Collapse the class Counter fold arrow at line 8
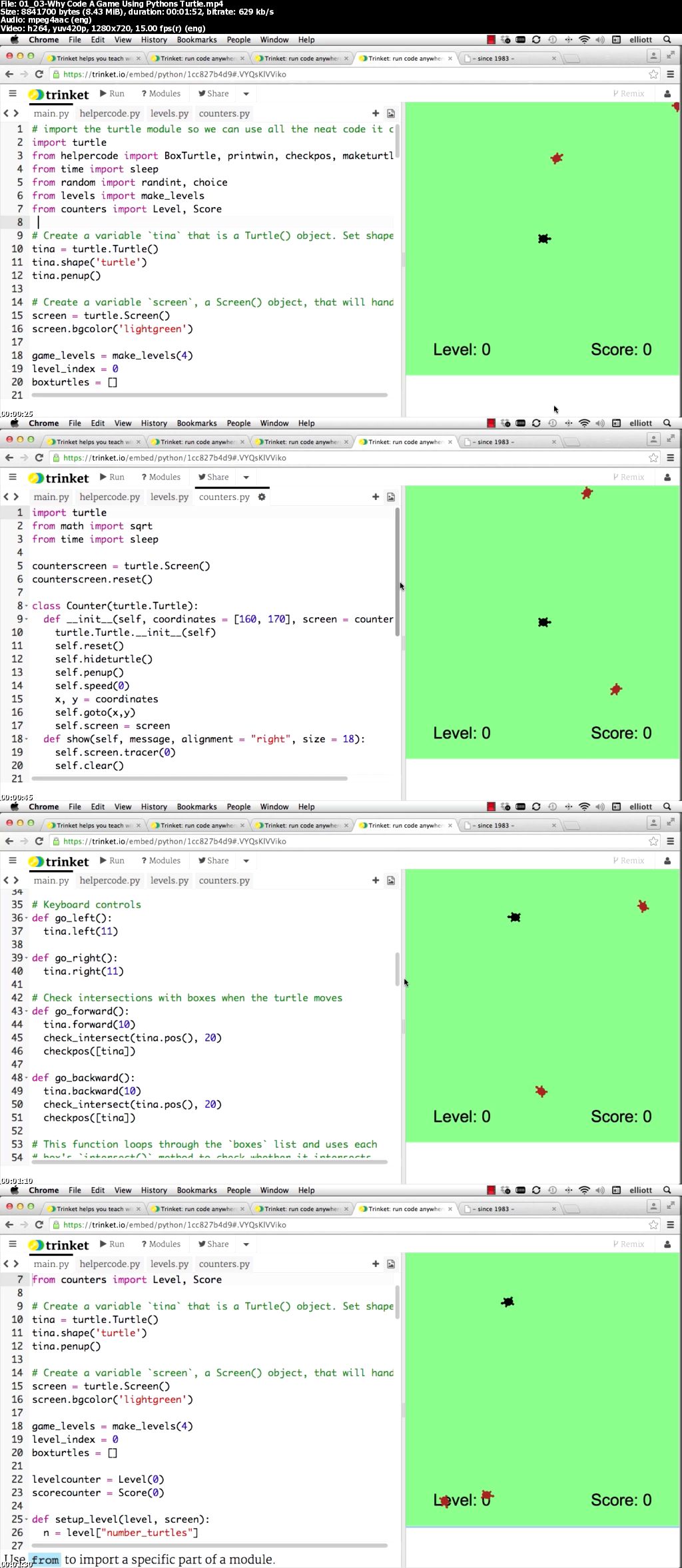The width and height of the screenshot is (682, 1568). [x=27, y=606]
